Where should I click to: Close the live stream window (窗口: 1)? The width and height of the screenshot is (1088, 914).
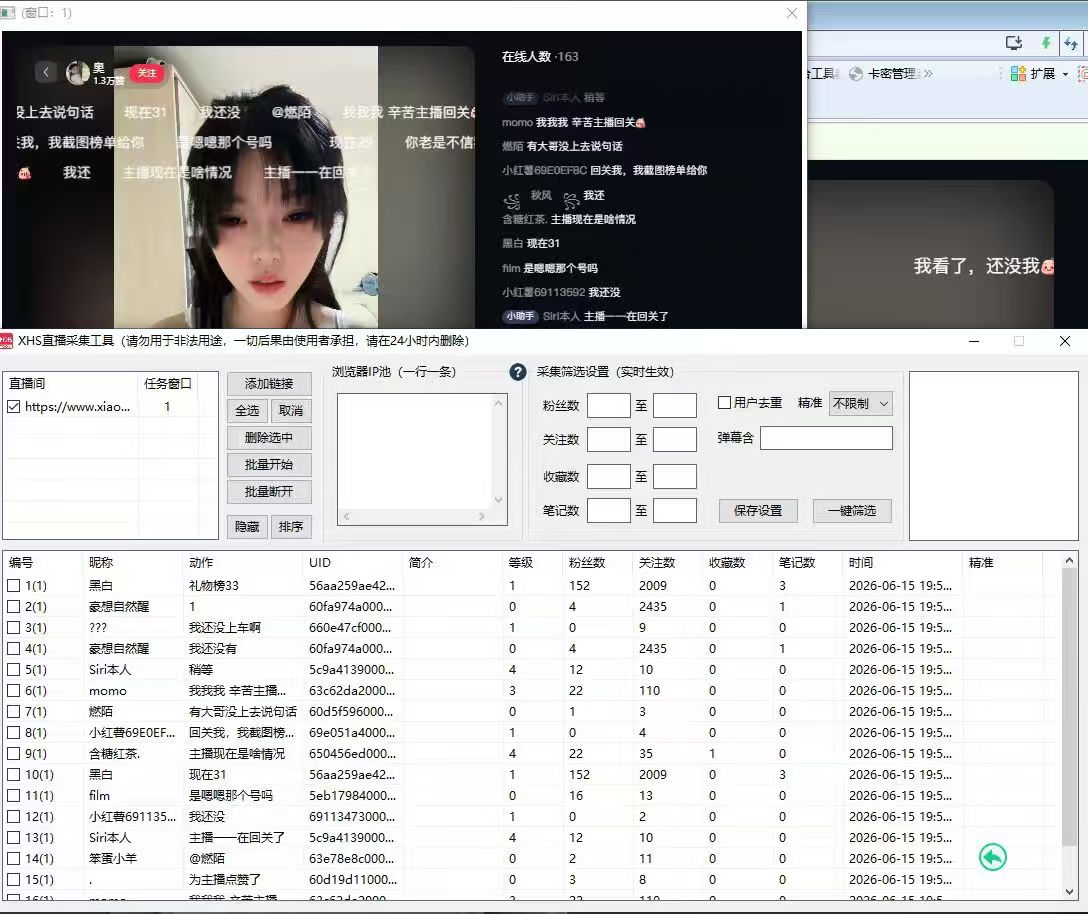[x=792, y=13]
